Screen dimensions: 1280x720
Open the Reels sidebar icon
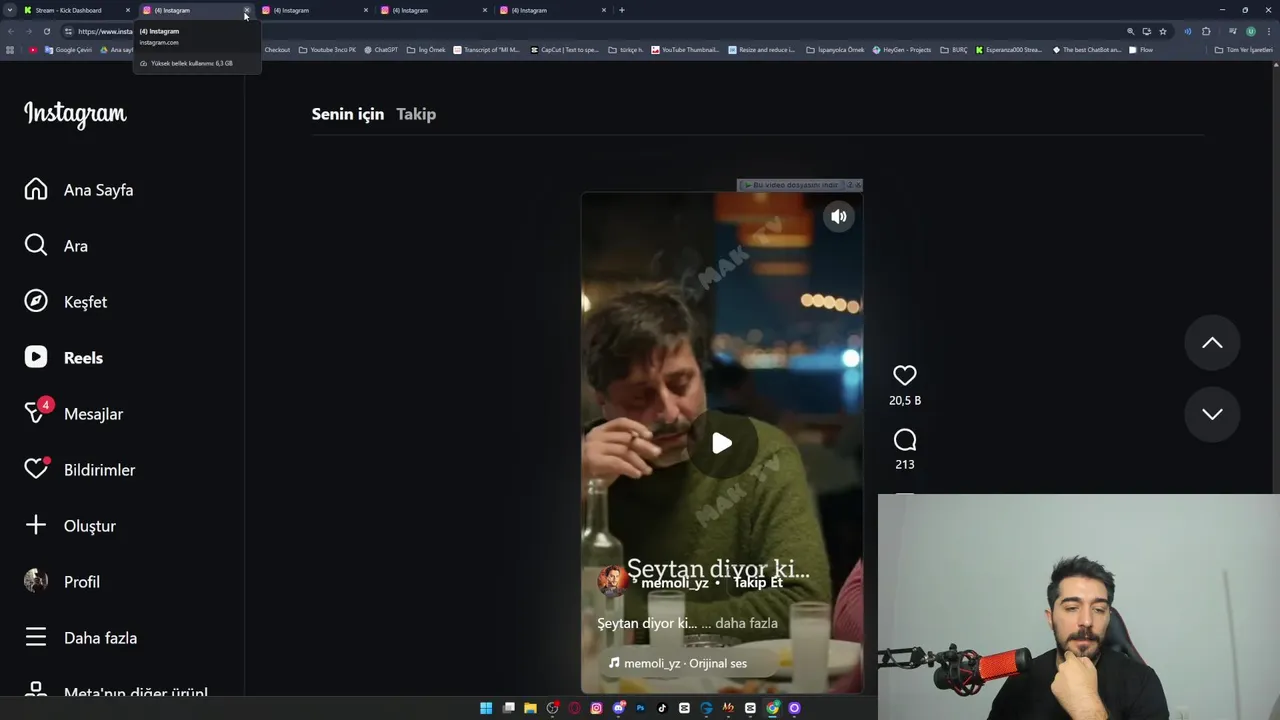pos(36,358)
